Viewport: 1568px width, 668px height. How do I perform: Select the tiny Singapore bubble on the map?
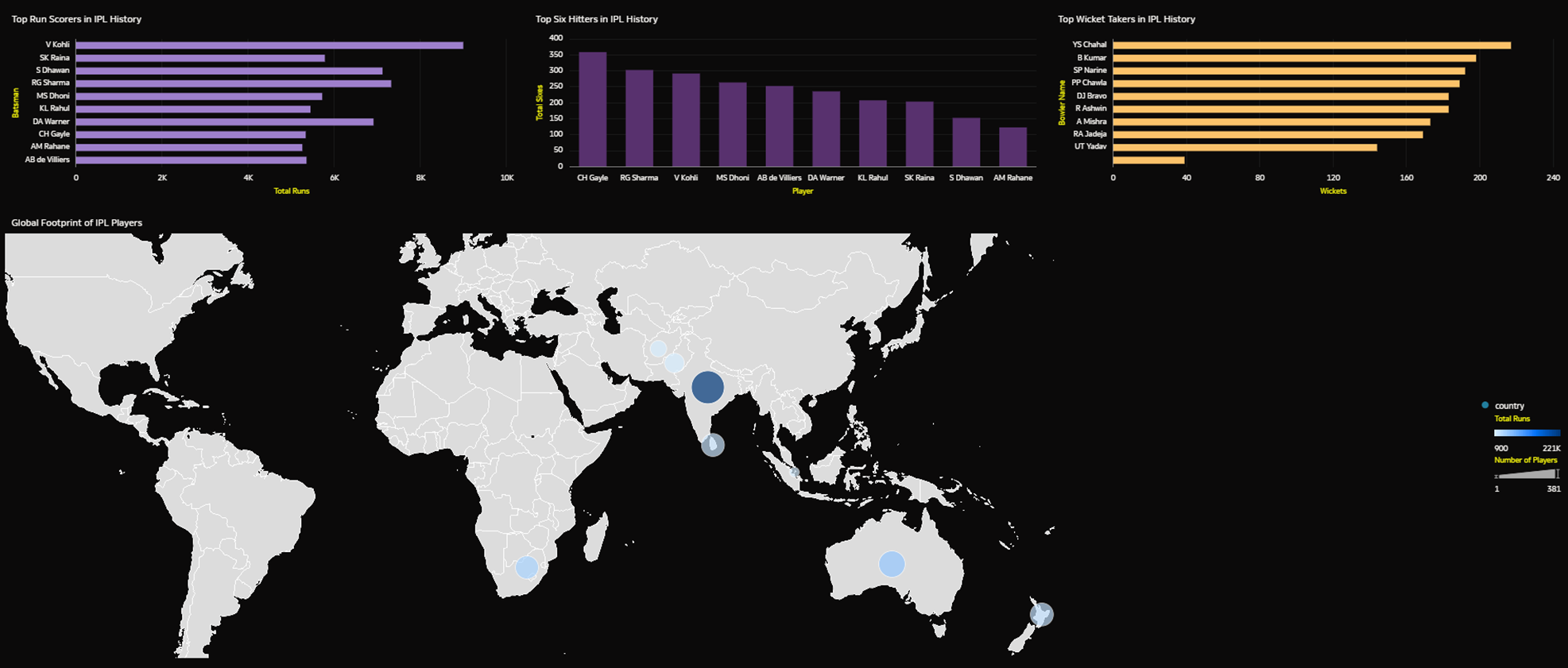(795, 472)
